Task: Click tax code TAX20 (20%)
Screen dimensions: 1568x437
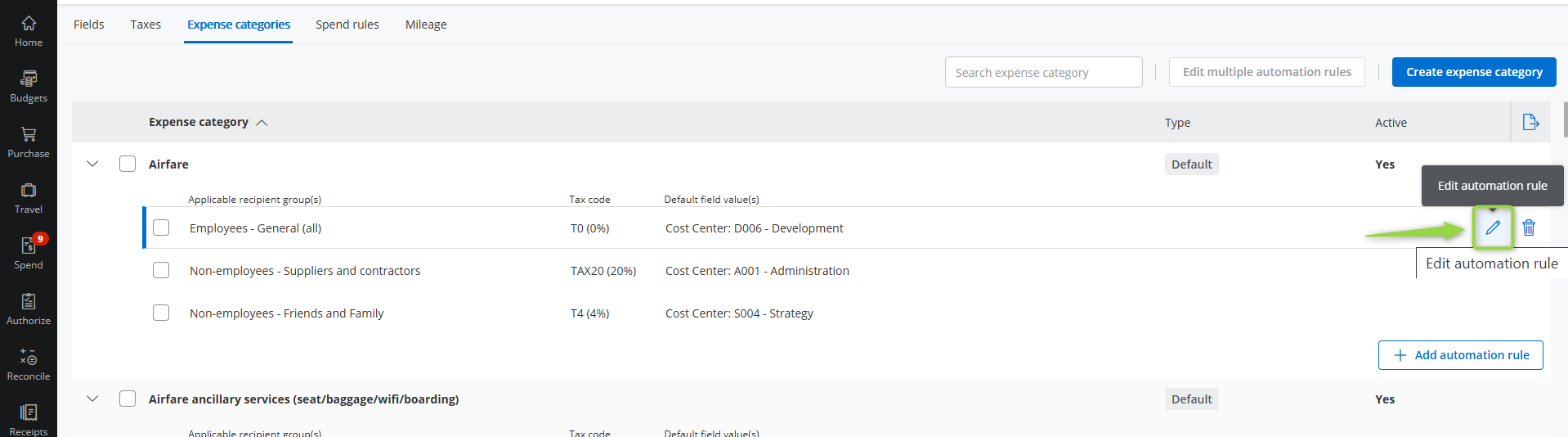Action: (x=603, y=271)
